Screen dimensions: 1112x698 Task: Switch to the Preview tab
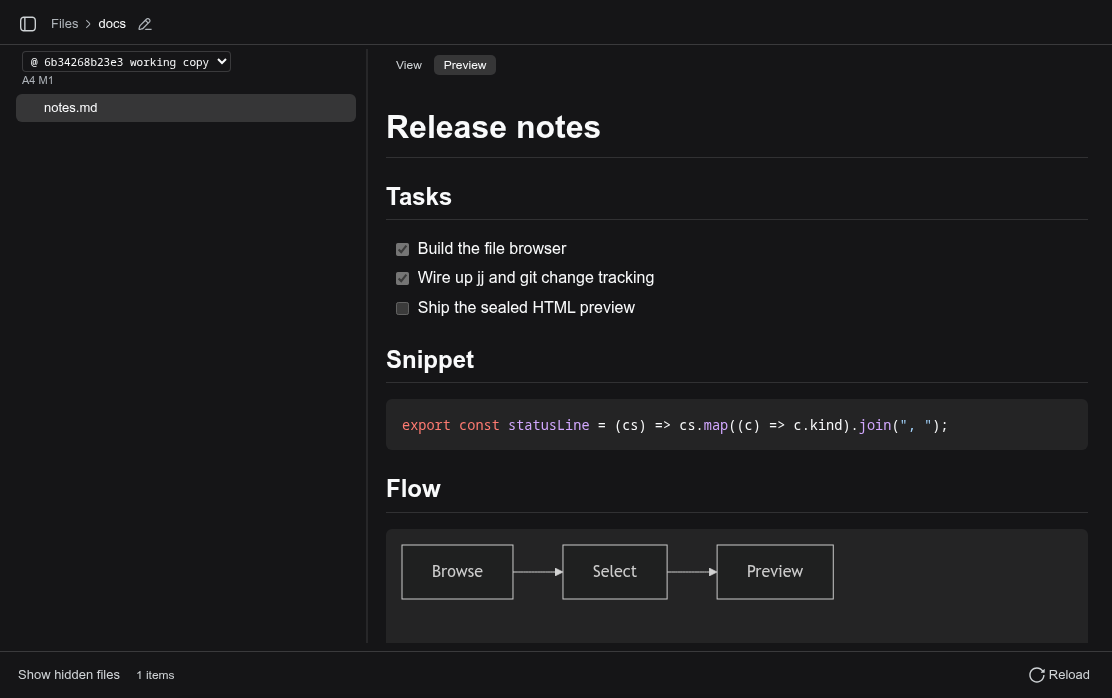tap(465, 65)
